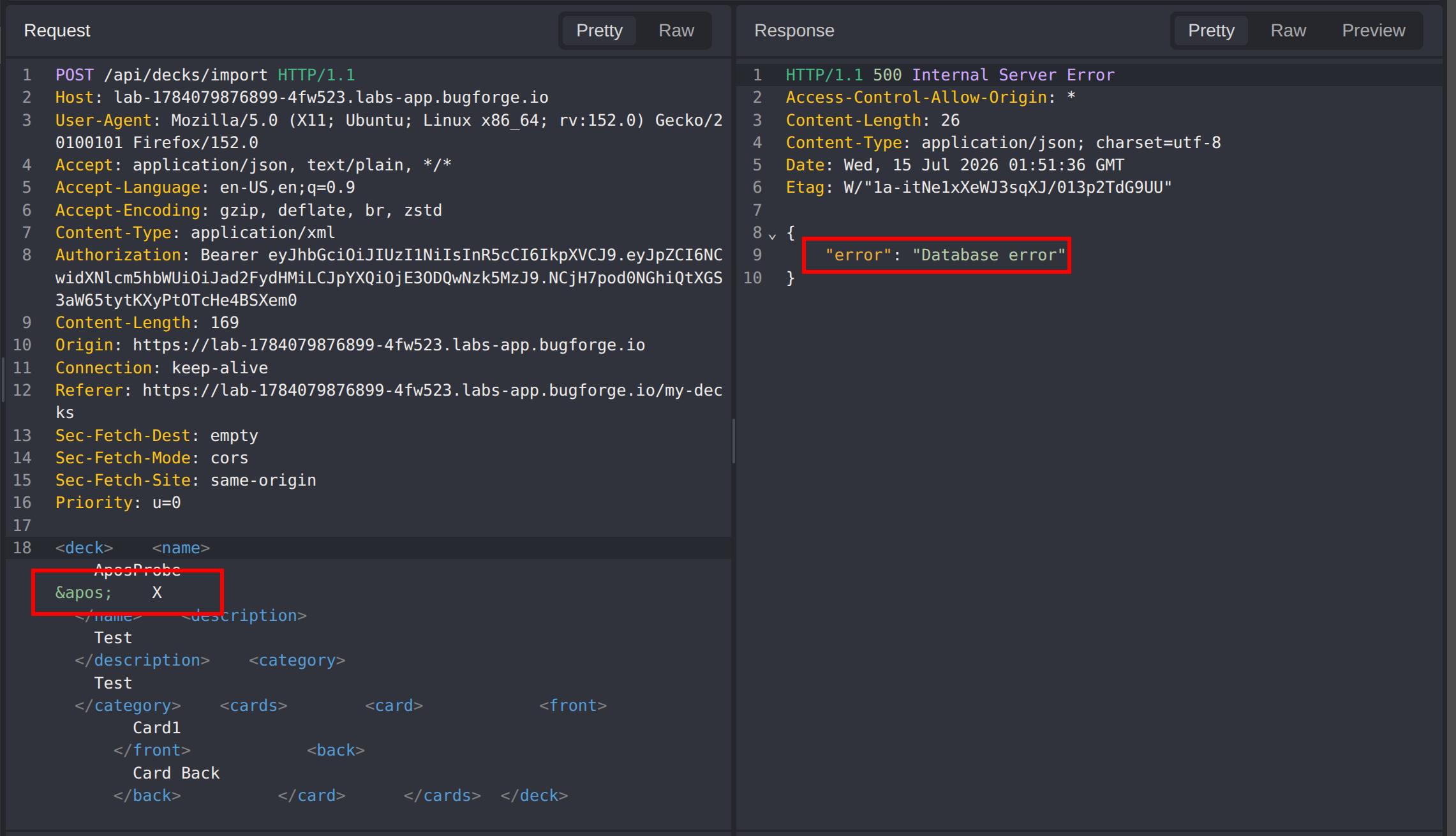The height and width of the screenshot is (836, 1456).
Task: Click the 500 Internal Server Error status line
Action: tap(950, 75)
